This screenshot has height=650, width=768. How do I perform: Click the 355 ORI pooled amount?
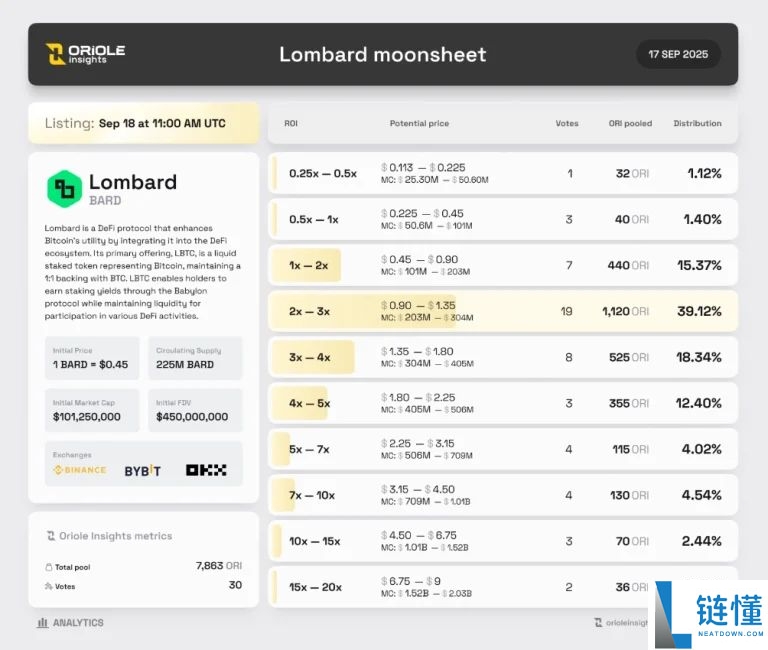point(629,404)
